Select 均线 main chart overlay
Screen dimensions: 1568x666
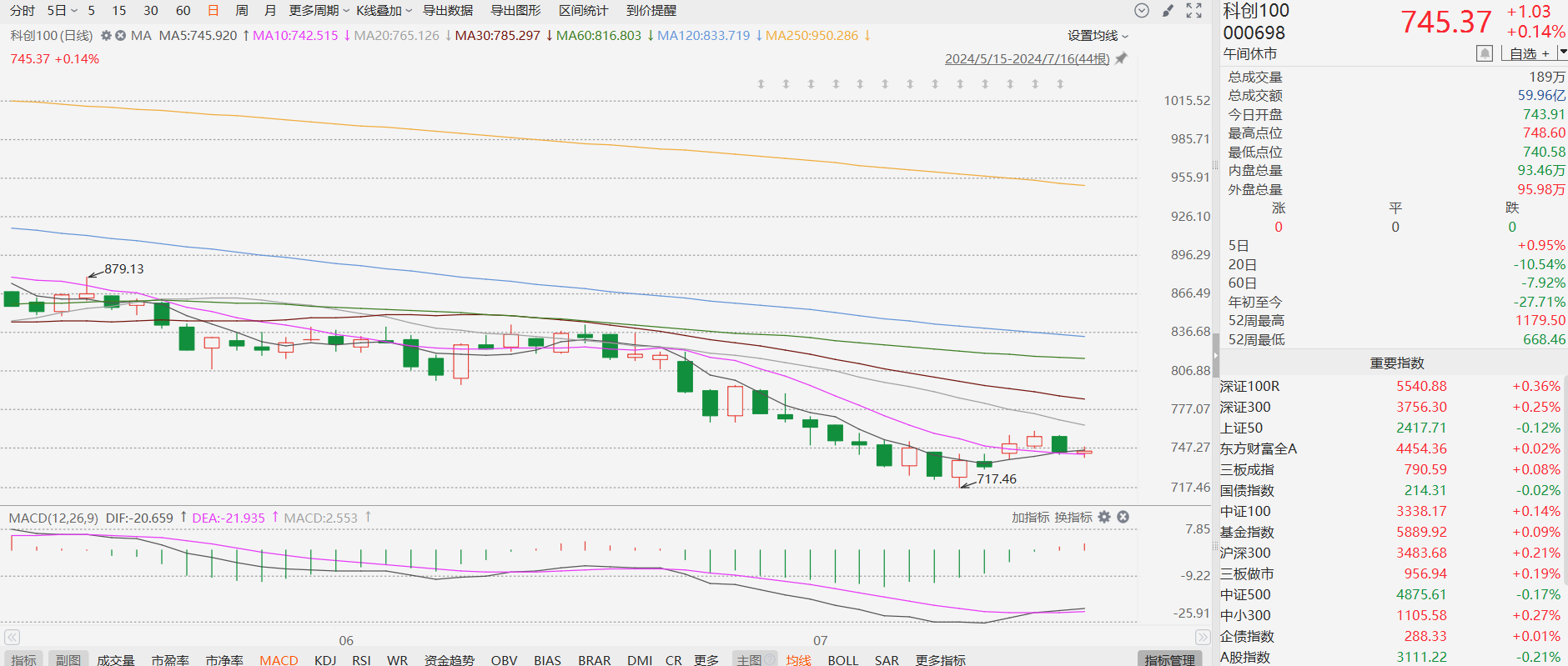798,659
